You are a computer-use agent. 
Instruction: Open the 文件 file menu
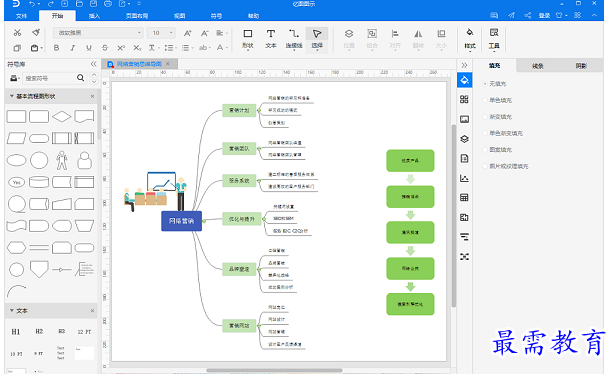coord(21,16)
